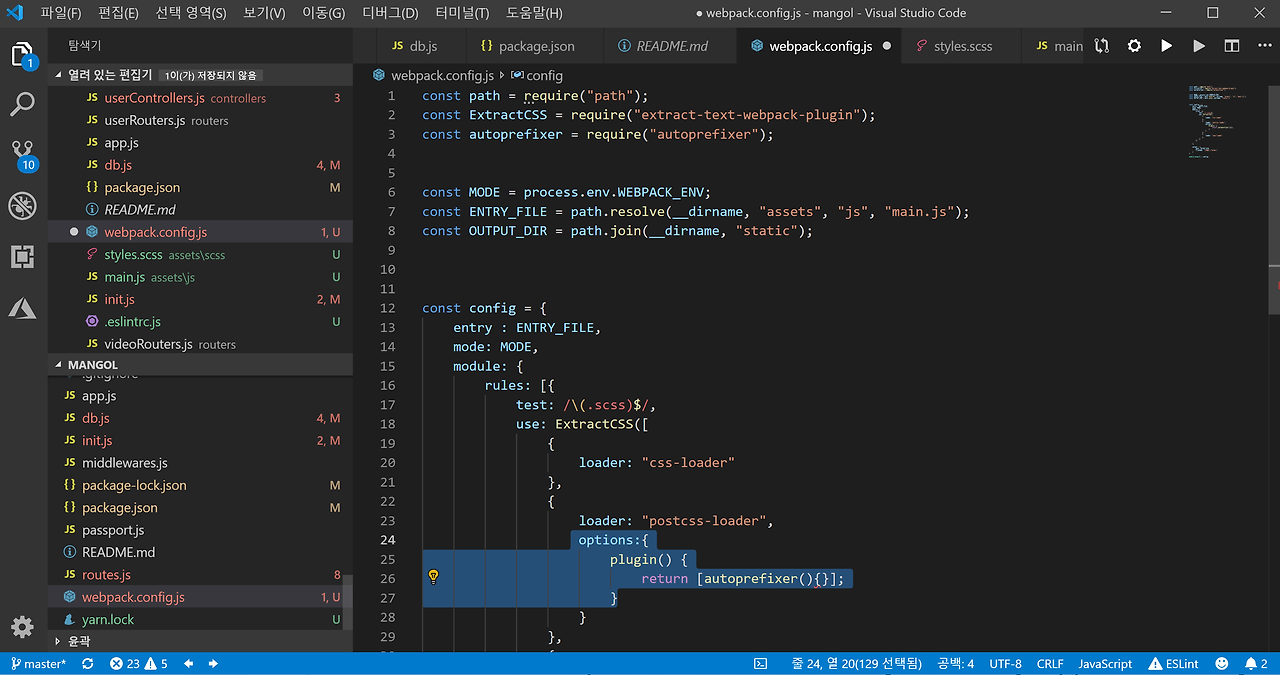1280x675 pixels.
Task: Open routes.js in MANGOL folder
Action: tap(200, 575)
